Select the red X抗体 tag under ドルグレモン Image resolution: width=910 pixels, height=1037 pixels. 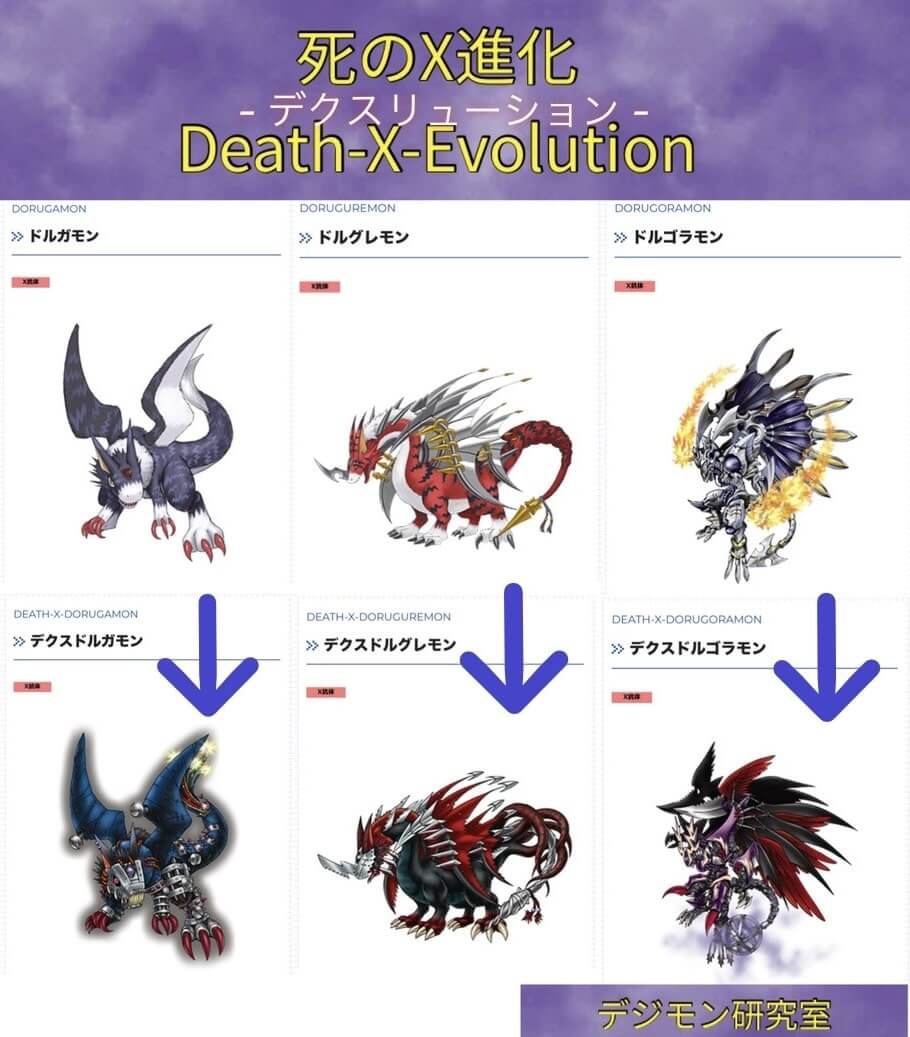tap(319, 287)
